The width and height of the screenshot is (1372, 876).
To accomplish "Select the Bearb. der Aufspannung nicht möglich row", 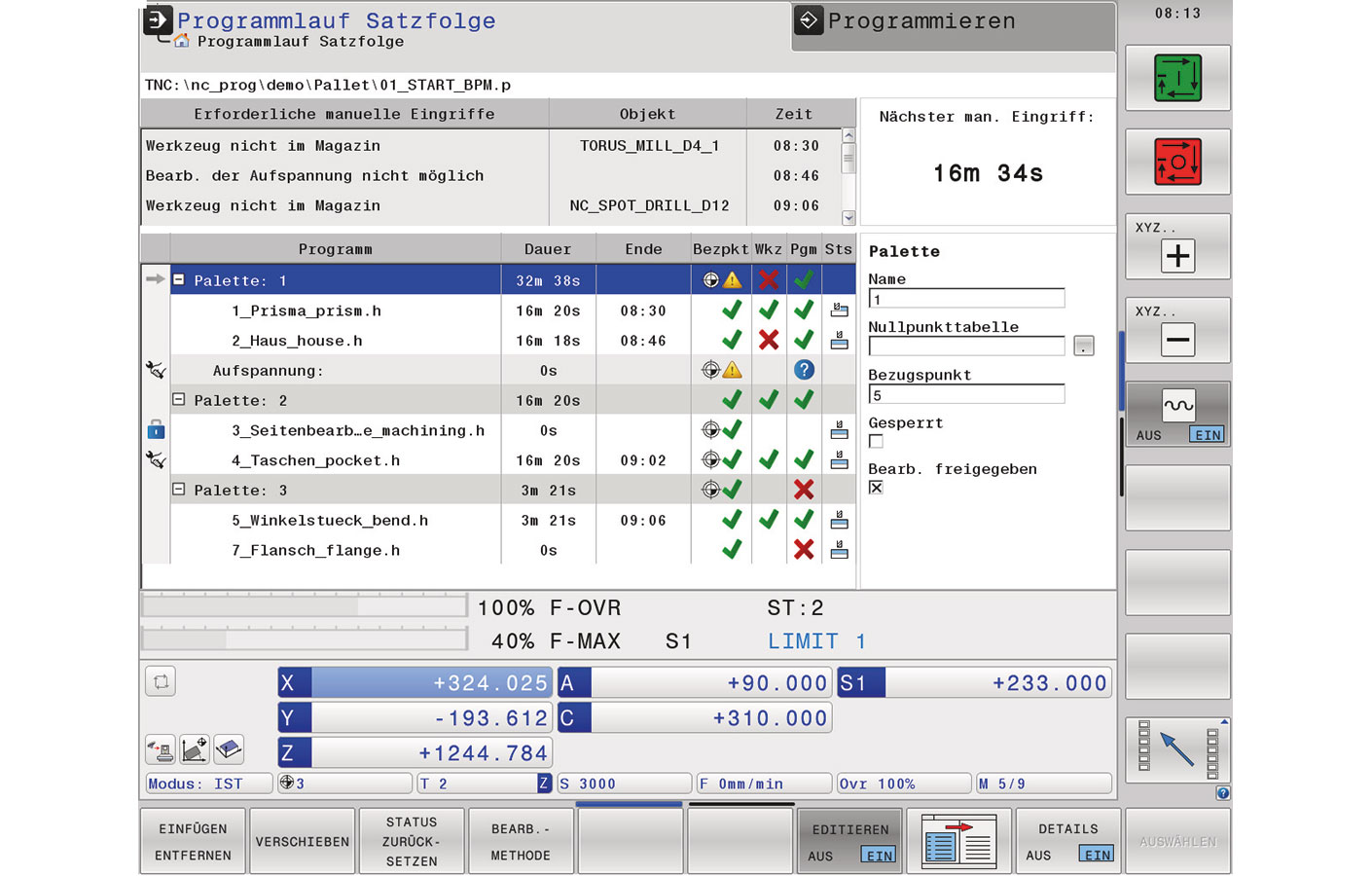I will [491, 176].
